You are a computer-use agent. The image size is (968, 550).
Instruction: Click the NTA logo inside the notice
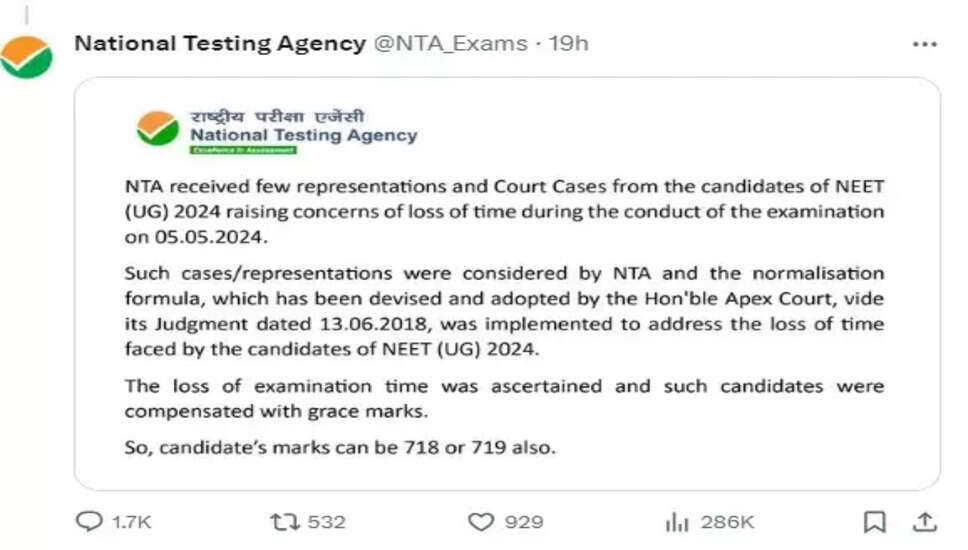click(x=157, y=130)
